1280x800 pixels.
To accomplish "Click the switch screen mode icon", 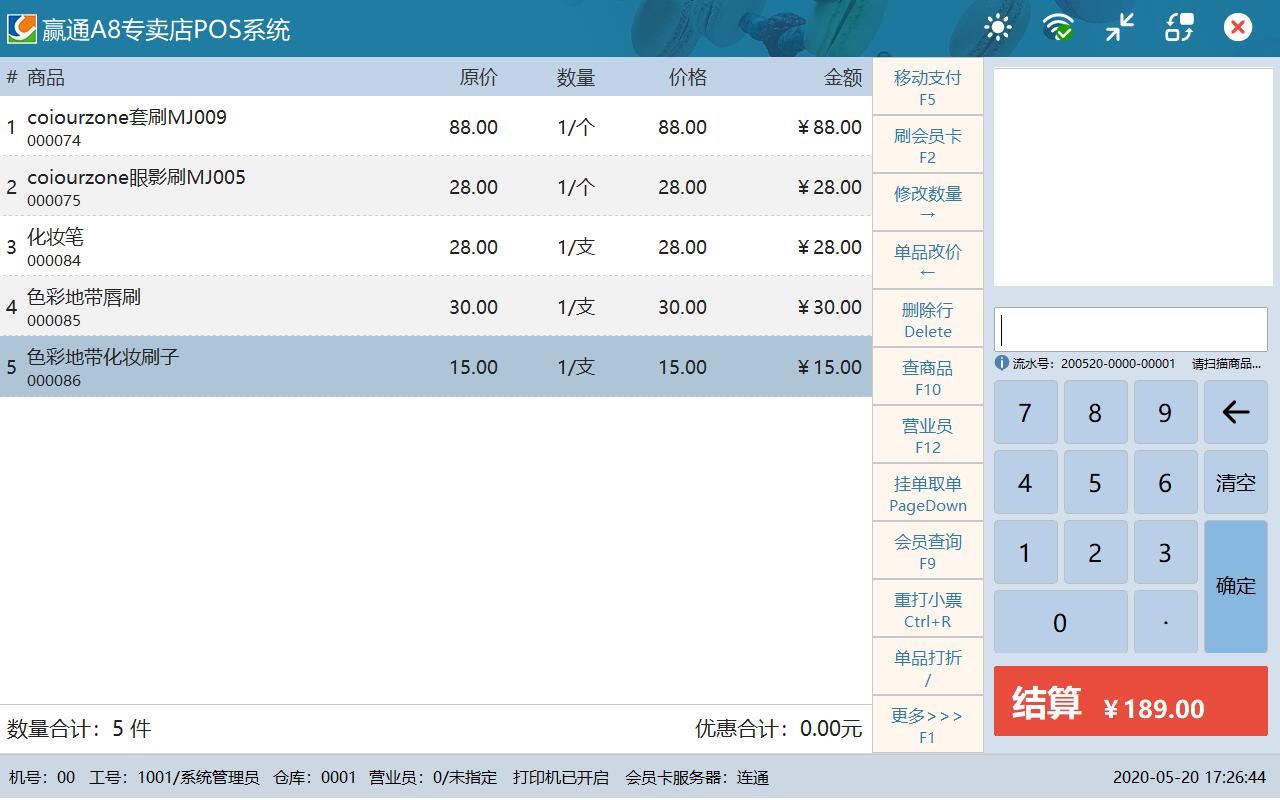I will [1179, 27].
